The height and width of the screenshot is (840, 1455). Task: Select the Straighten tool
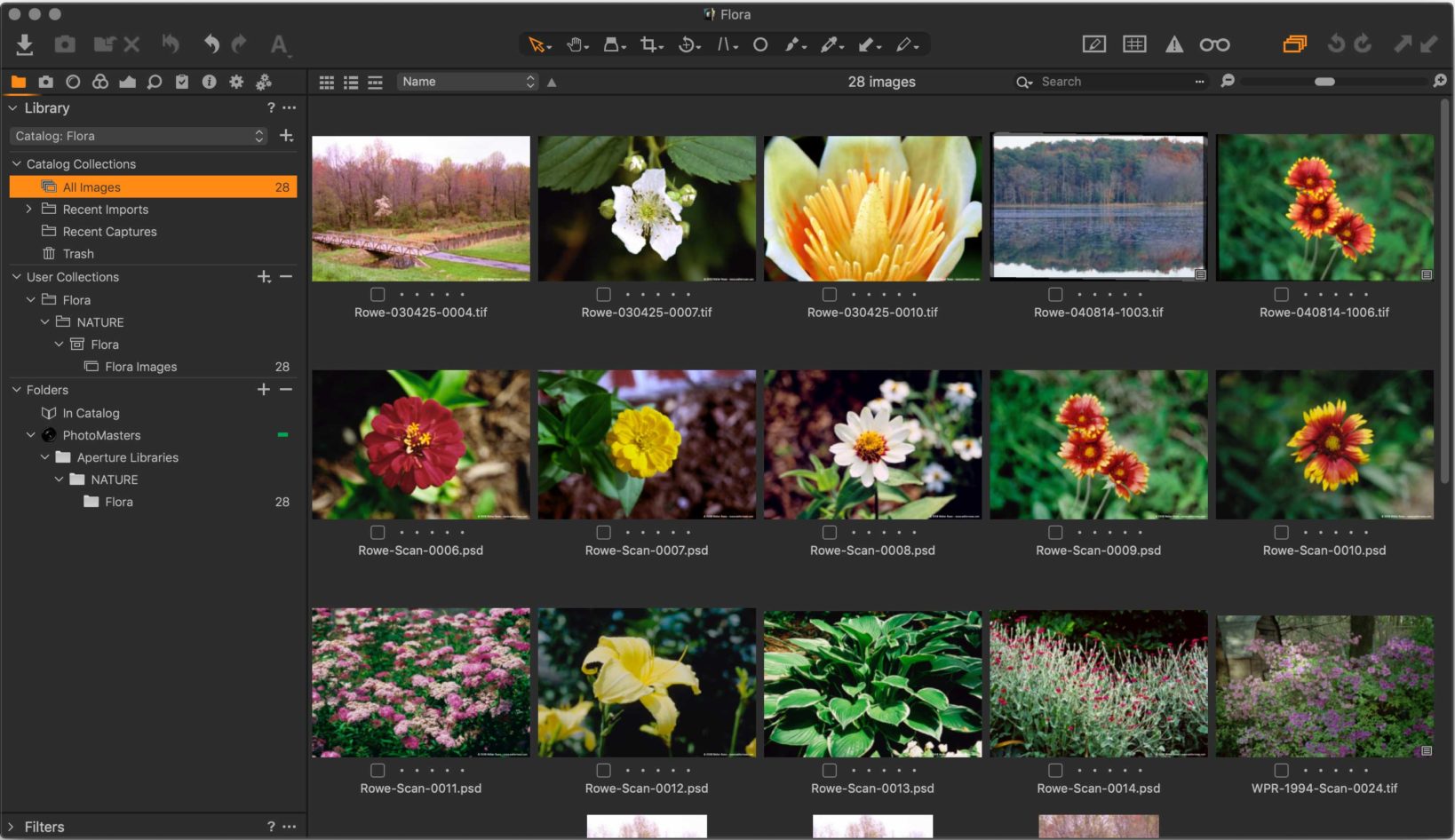726,44
